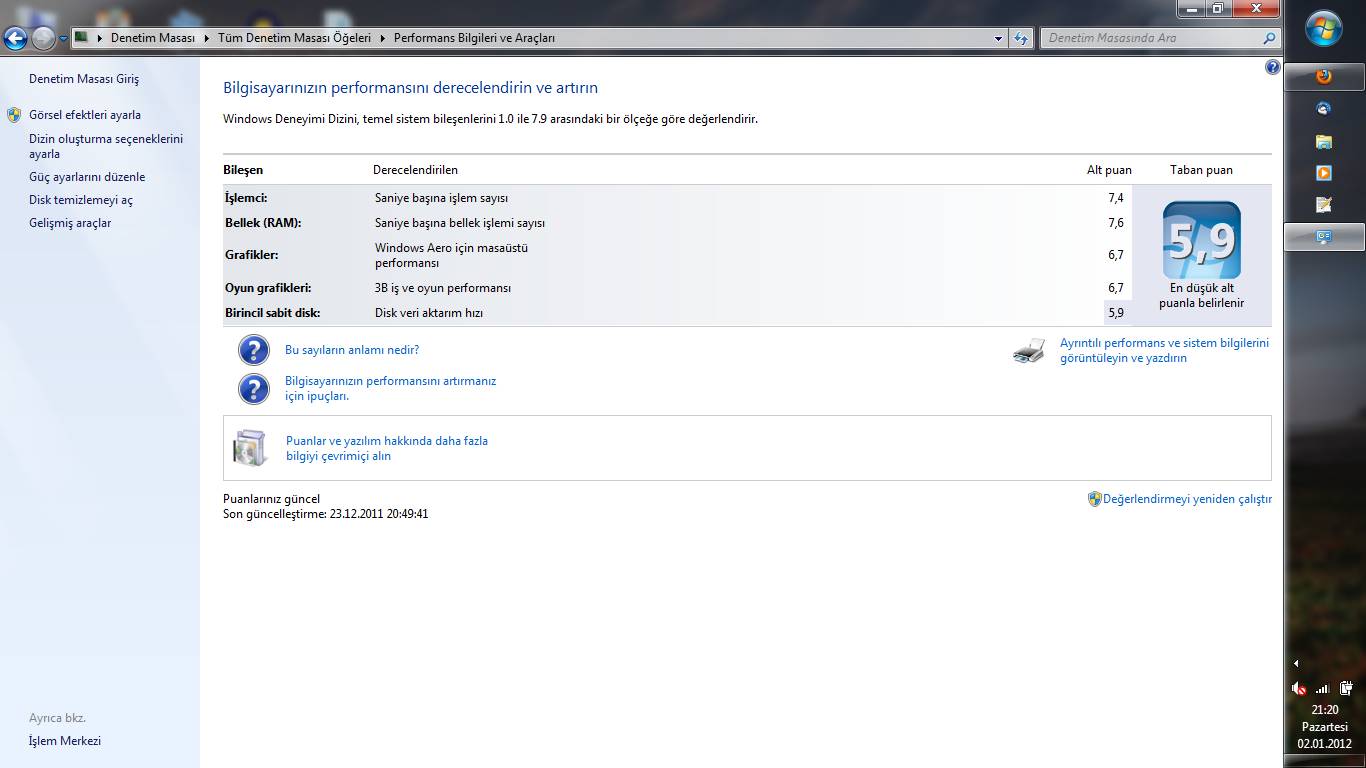1366x768 pixels.
Task: Click the muted volume tray icon
Action: 1299,688
